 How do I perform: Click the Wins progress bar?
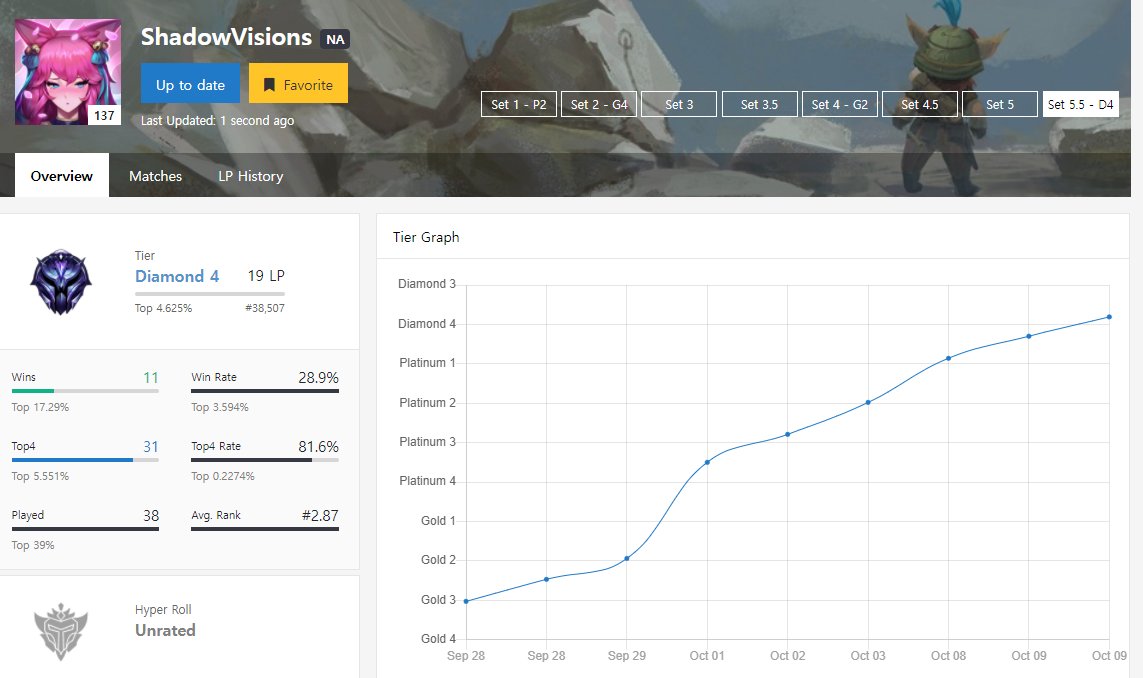tap(85, 391)
